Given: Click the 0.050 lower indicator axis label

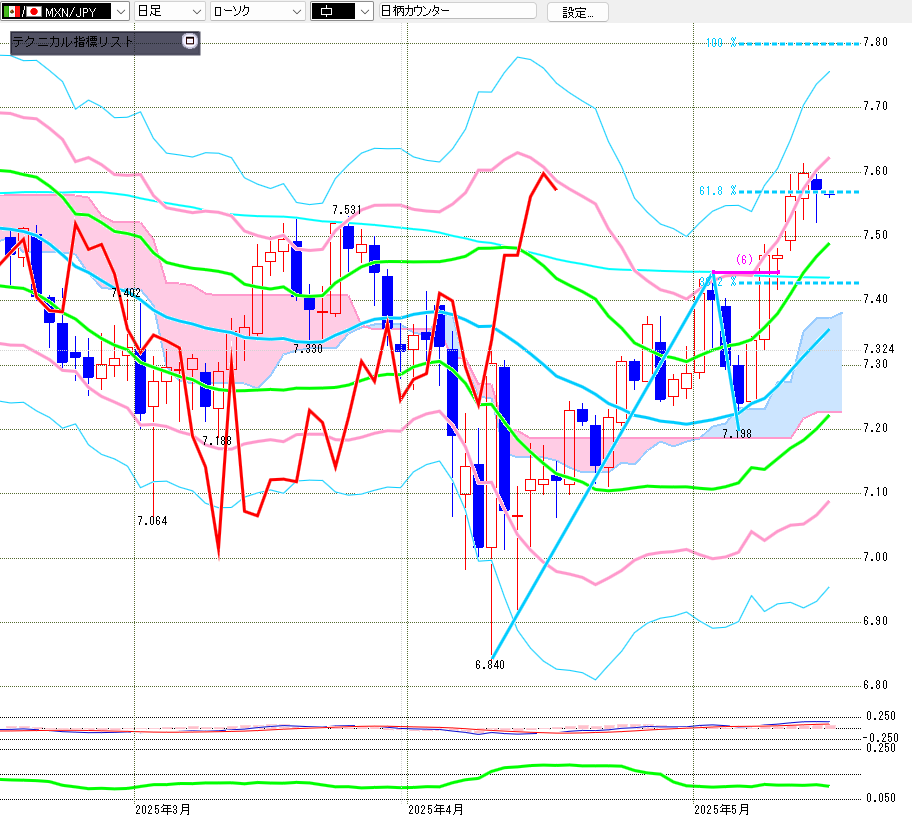Looking at the screenshot, I should pyautogui.click(x=881, y=798).
